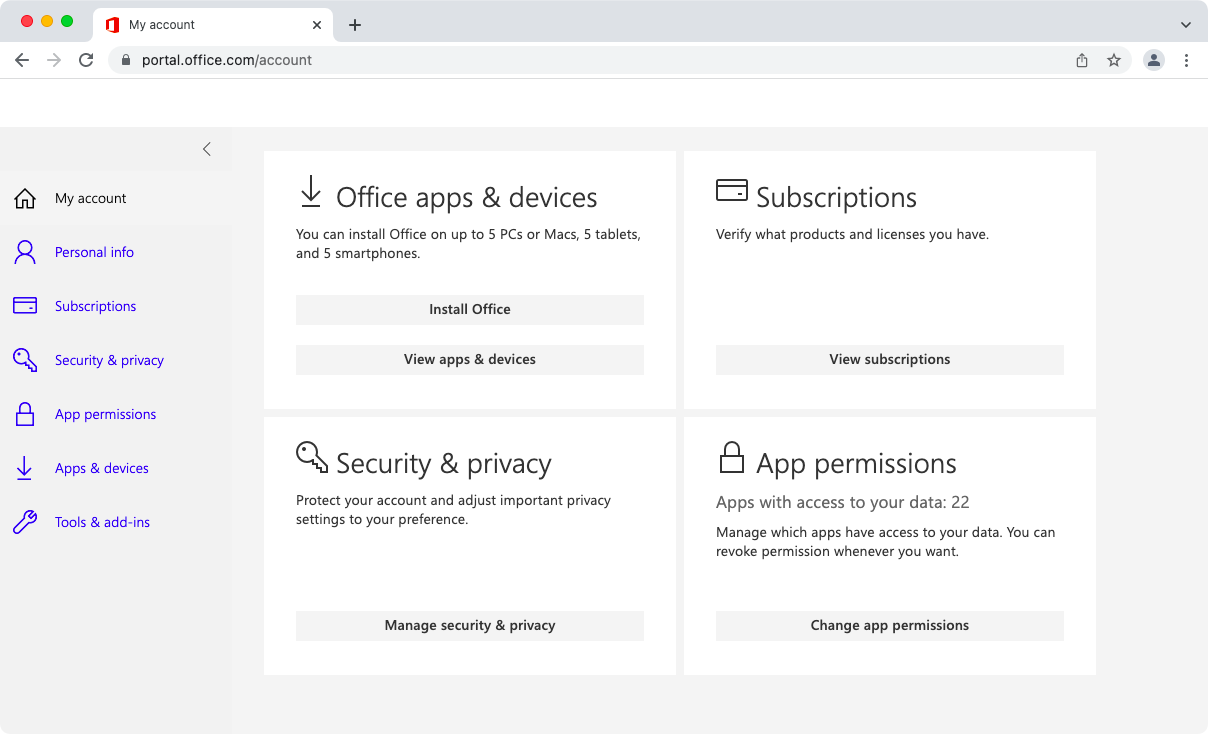This screenshot has height=734, width=1208.
Task: Open Subscriptions in the sidebar
Action: click(96, 306)
